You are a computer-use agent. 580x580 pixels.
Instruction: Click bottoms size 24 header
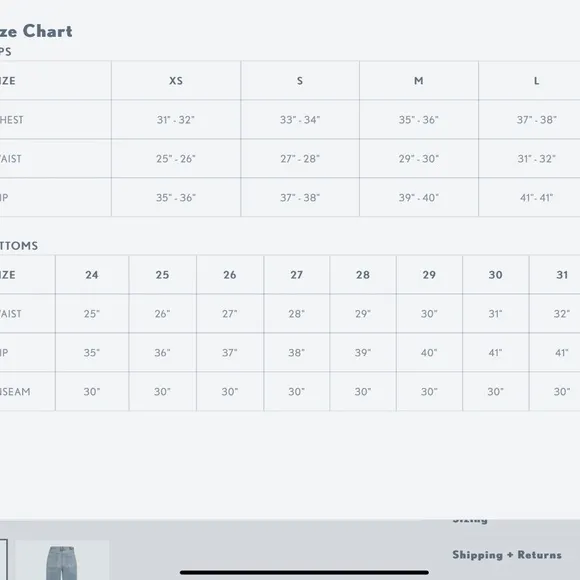click(x=92, y=275)
